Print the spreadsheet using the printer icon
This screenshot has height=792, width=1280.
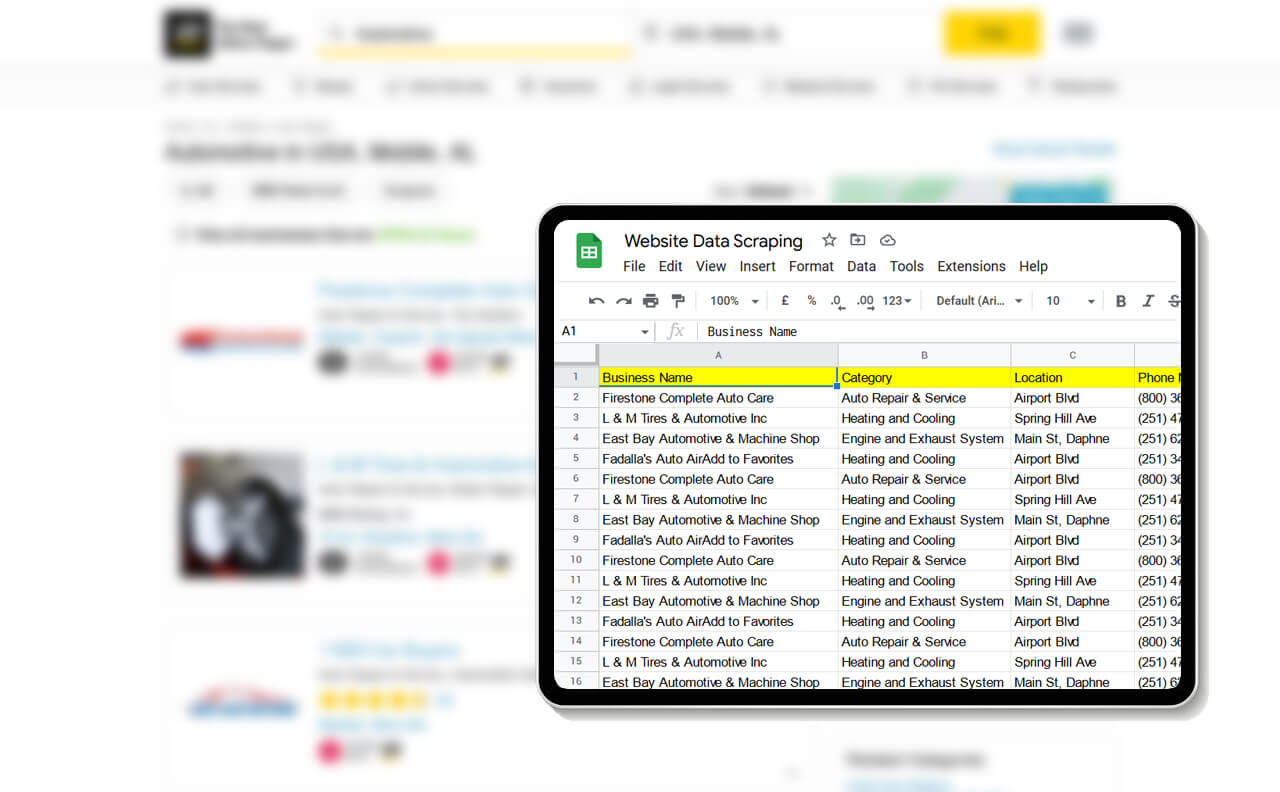click(651, 301)
